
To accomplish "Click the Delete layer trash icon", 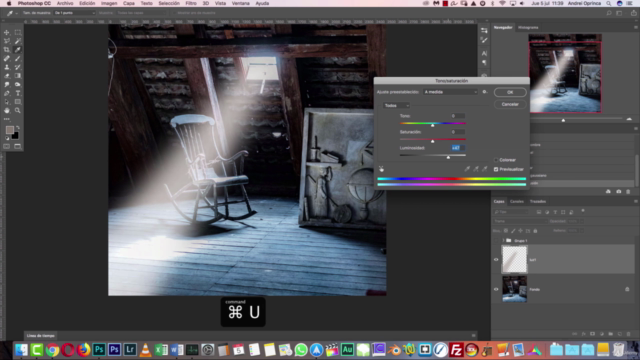I will (629, 334).
